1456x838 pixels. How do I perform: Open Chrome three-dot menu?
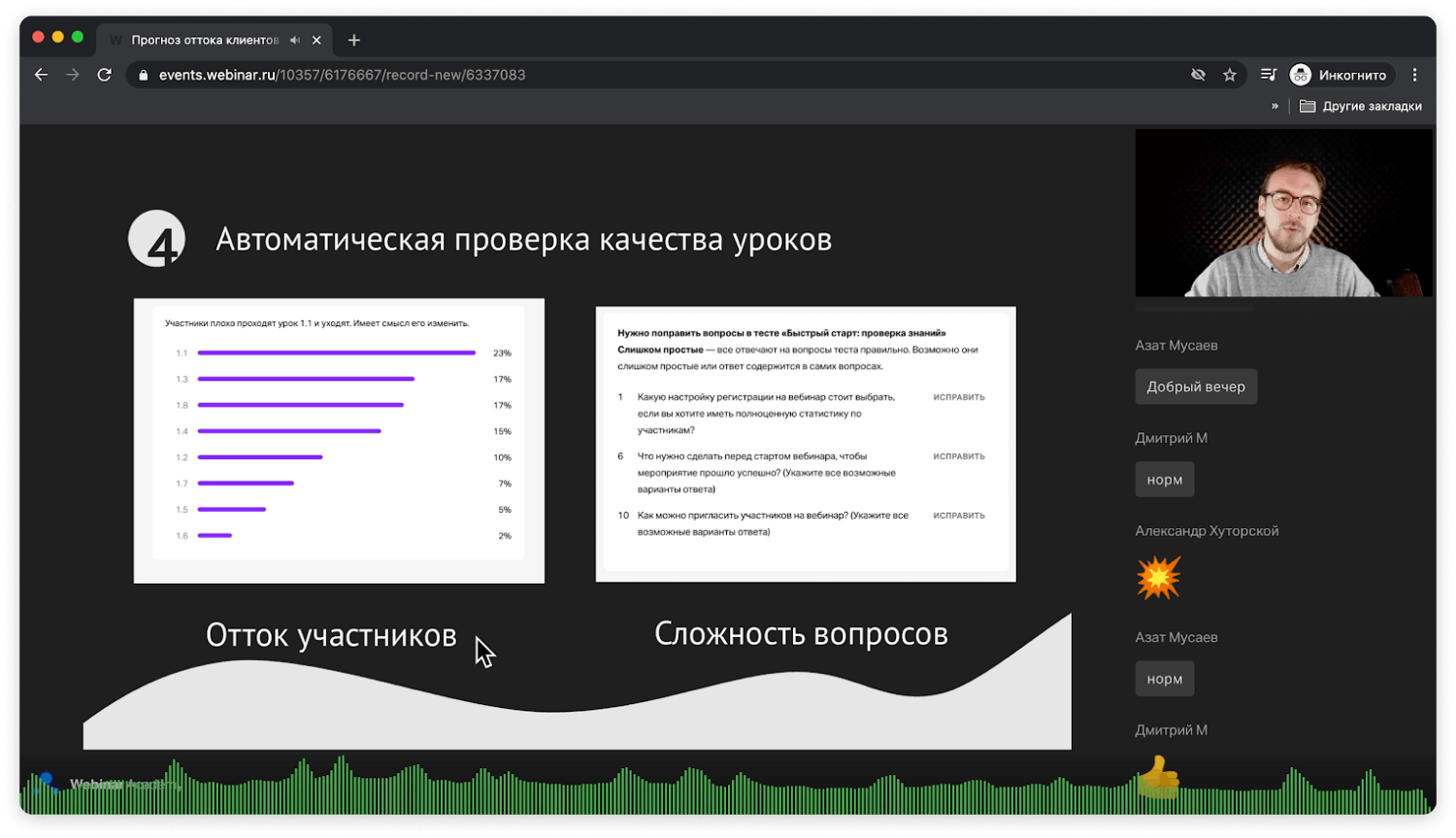(1414, 75)
